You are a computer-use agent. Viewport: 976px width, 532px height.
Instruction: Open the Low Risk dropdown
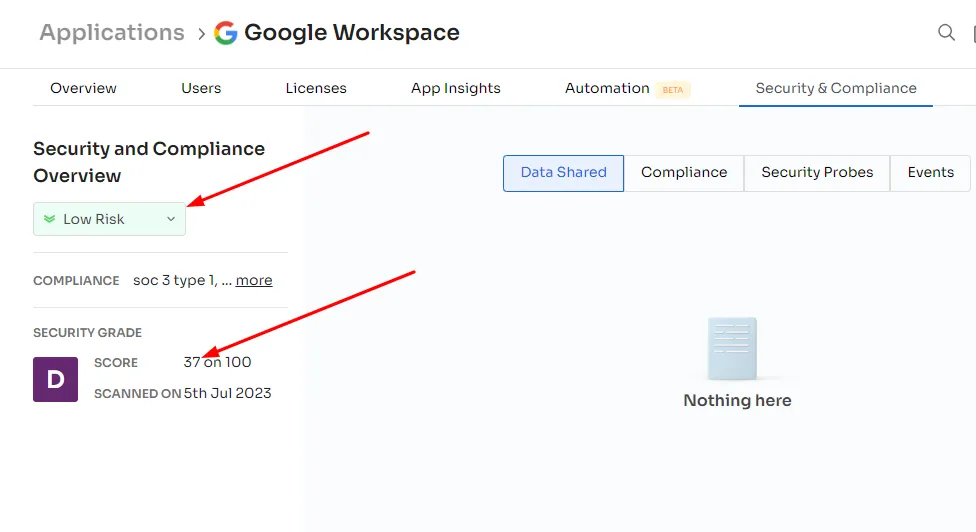click(110, 219)
